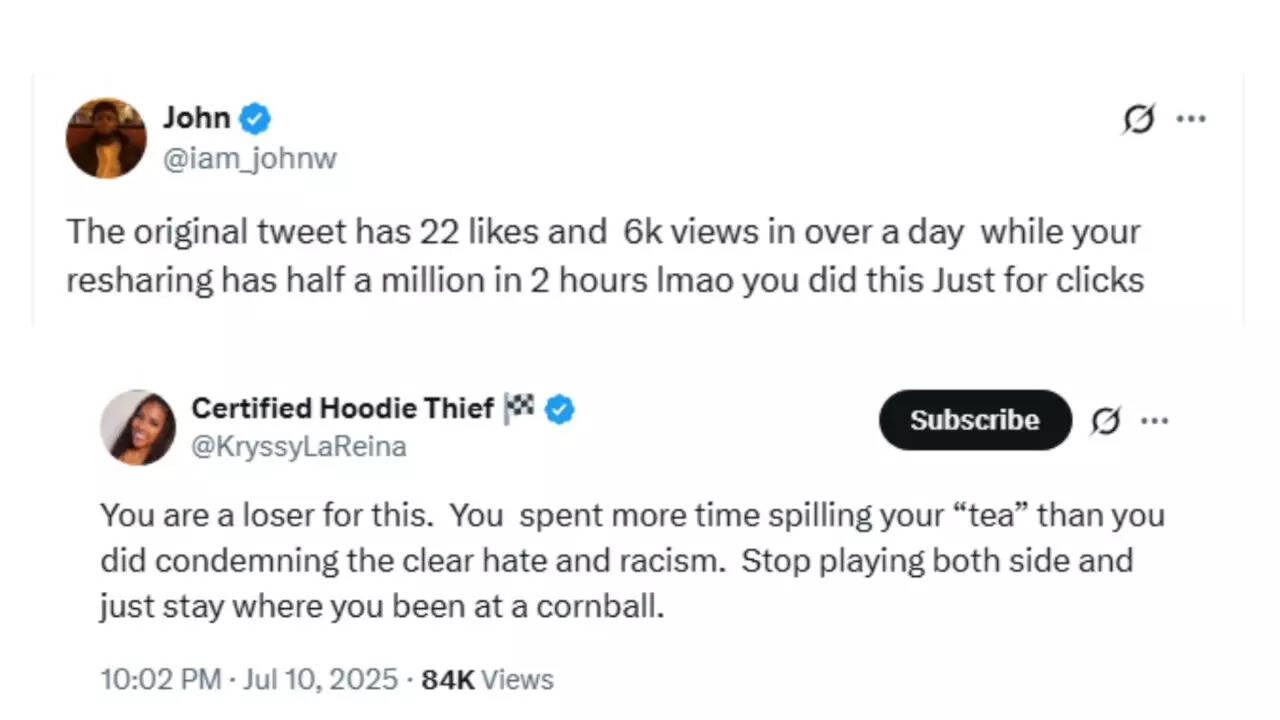Click the 10:02 PM time link
This screenshot has height=720, width=1280.
coord(160,679)
